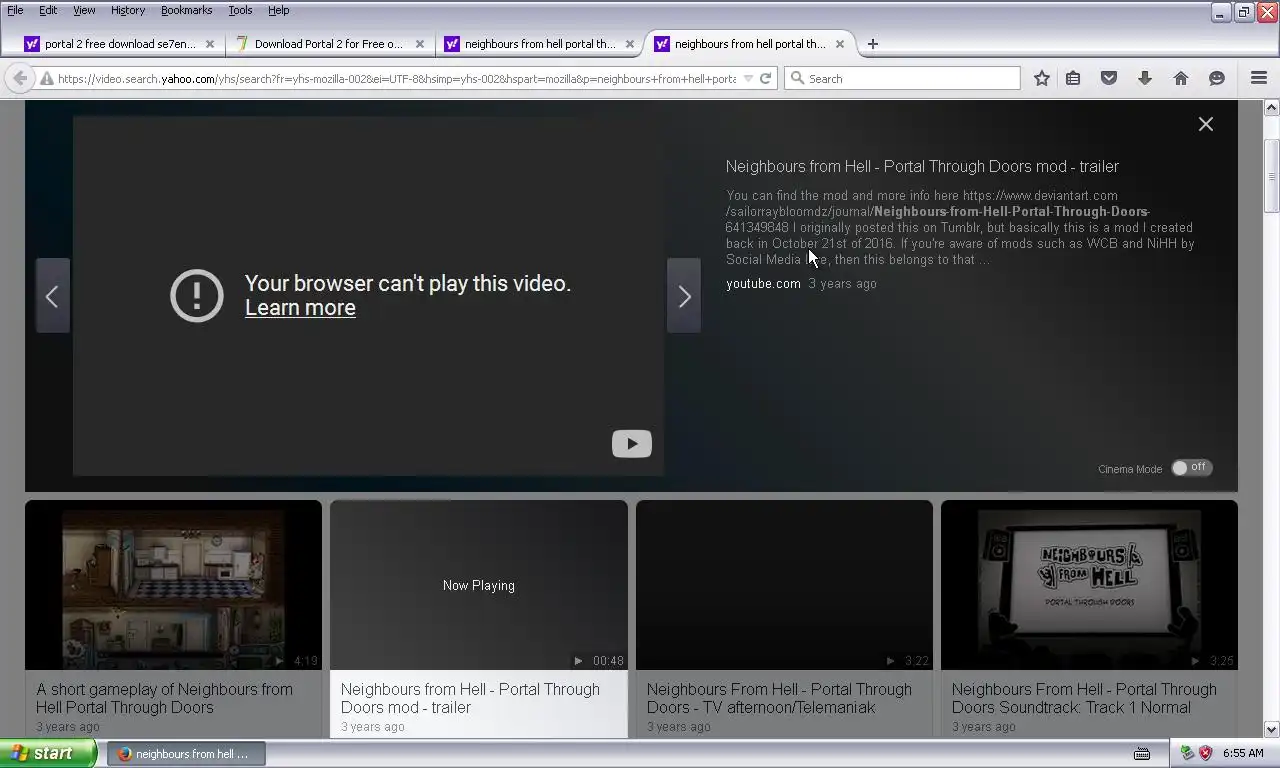Click the play icon on the 3:22 video
This screenshot has width=1280, height=768.
point(890,661)
